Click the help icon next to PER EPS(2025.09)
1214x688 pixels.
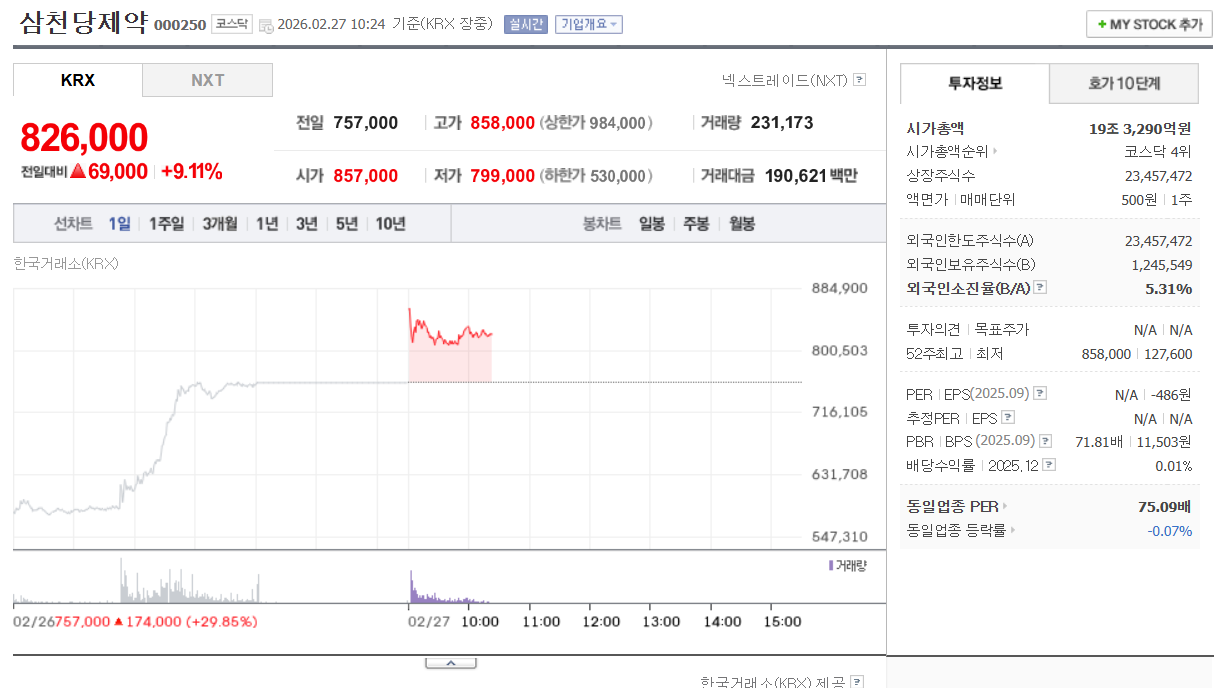click(1040, 394)
